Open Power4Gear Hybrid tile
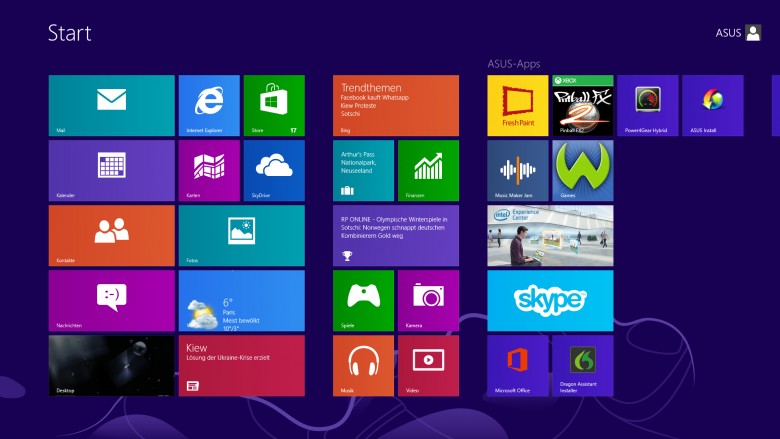 (648, 105)
